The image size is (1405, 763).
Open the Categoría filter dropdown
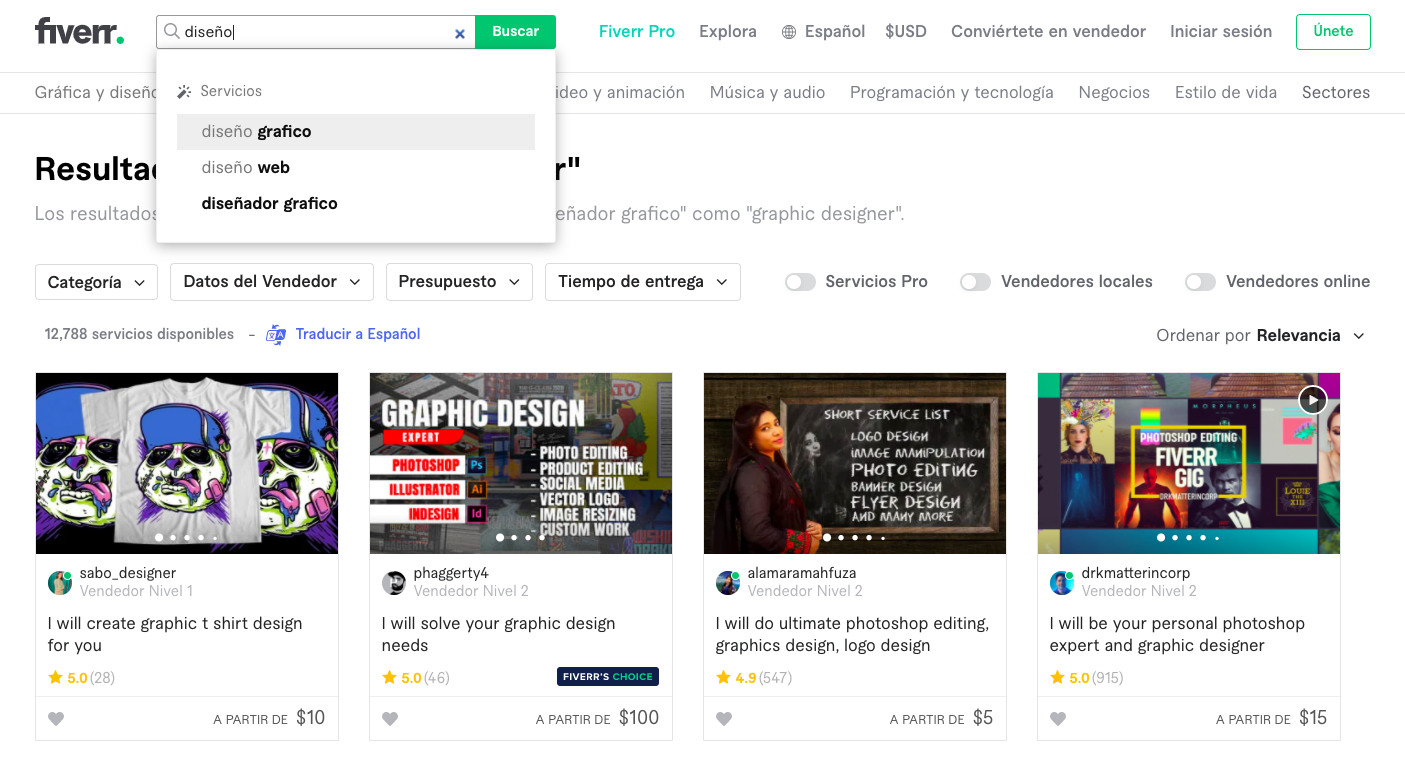tap(95, 282)
